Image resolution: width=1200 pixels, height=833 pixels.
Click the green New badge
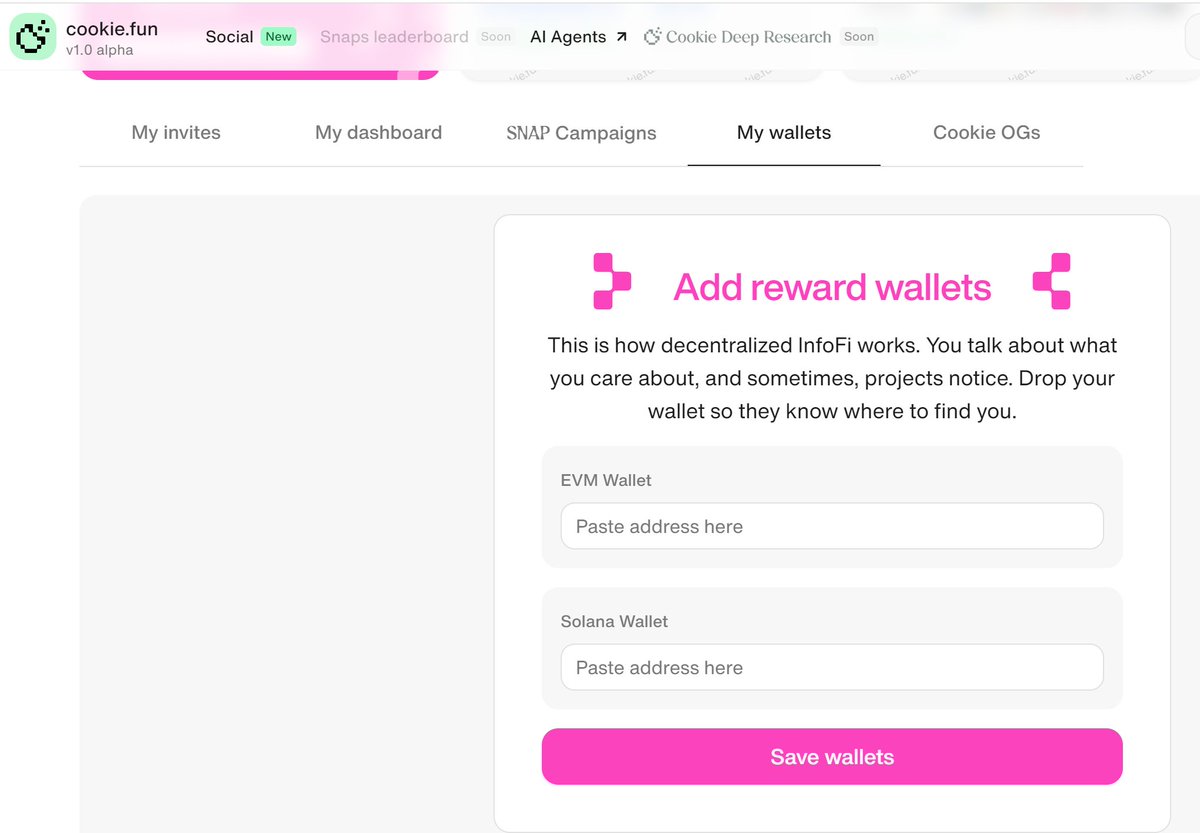coord(278,37)
